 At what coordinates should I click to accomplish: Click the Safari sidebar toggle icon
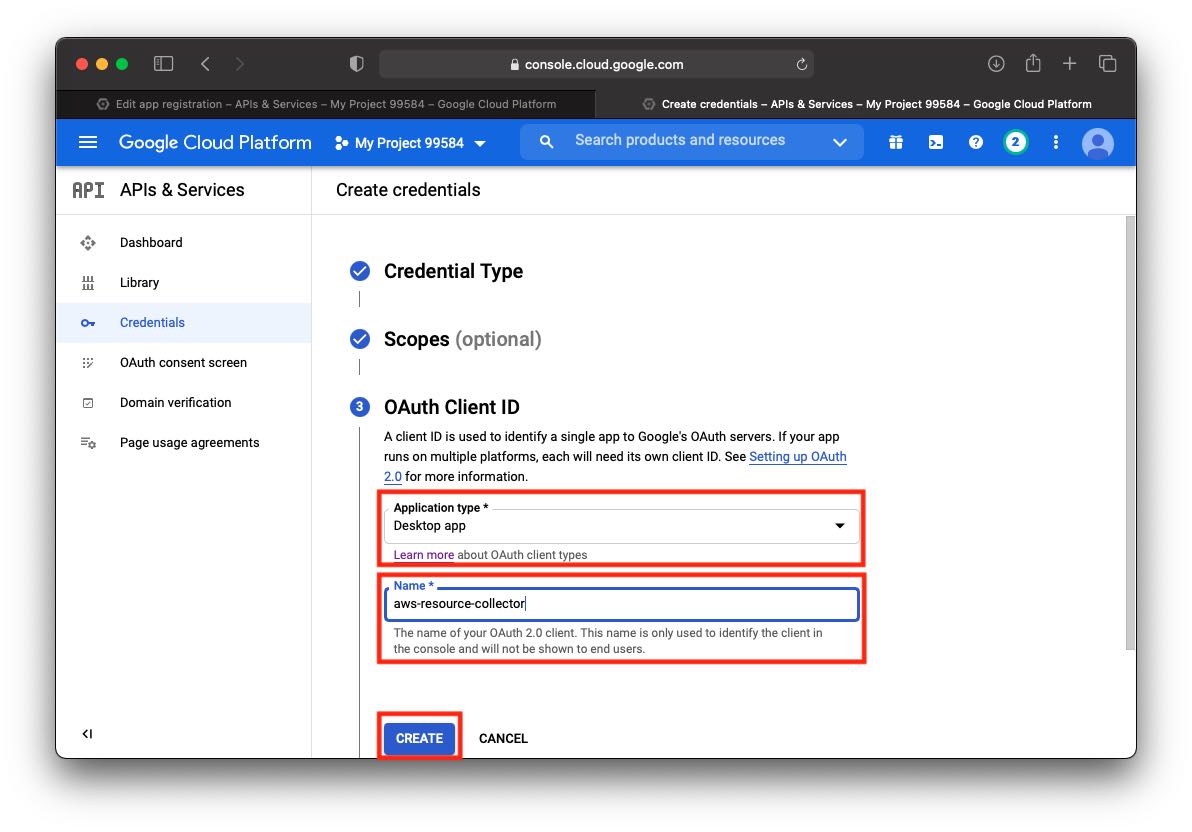click(163, 64)
